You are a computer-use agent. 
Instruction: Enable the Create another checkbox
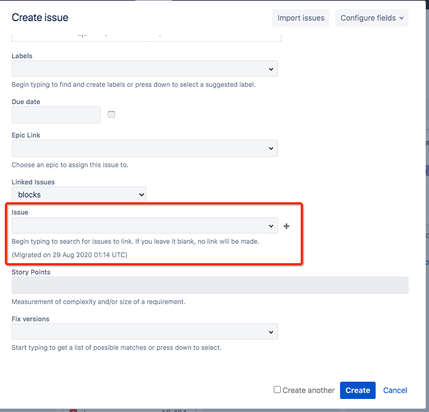coord(277,390)
